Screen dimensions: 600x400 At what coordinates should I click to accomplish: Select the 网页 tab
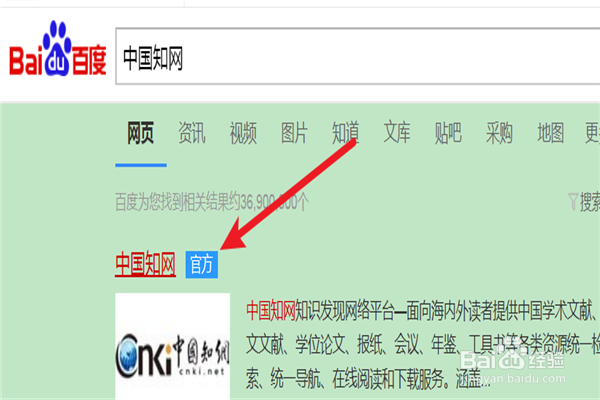click(140, 133)
